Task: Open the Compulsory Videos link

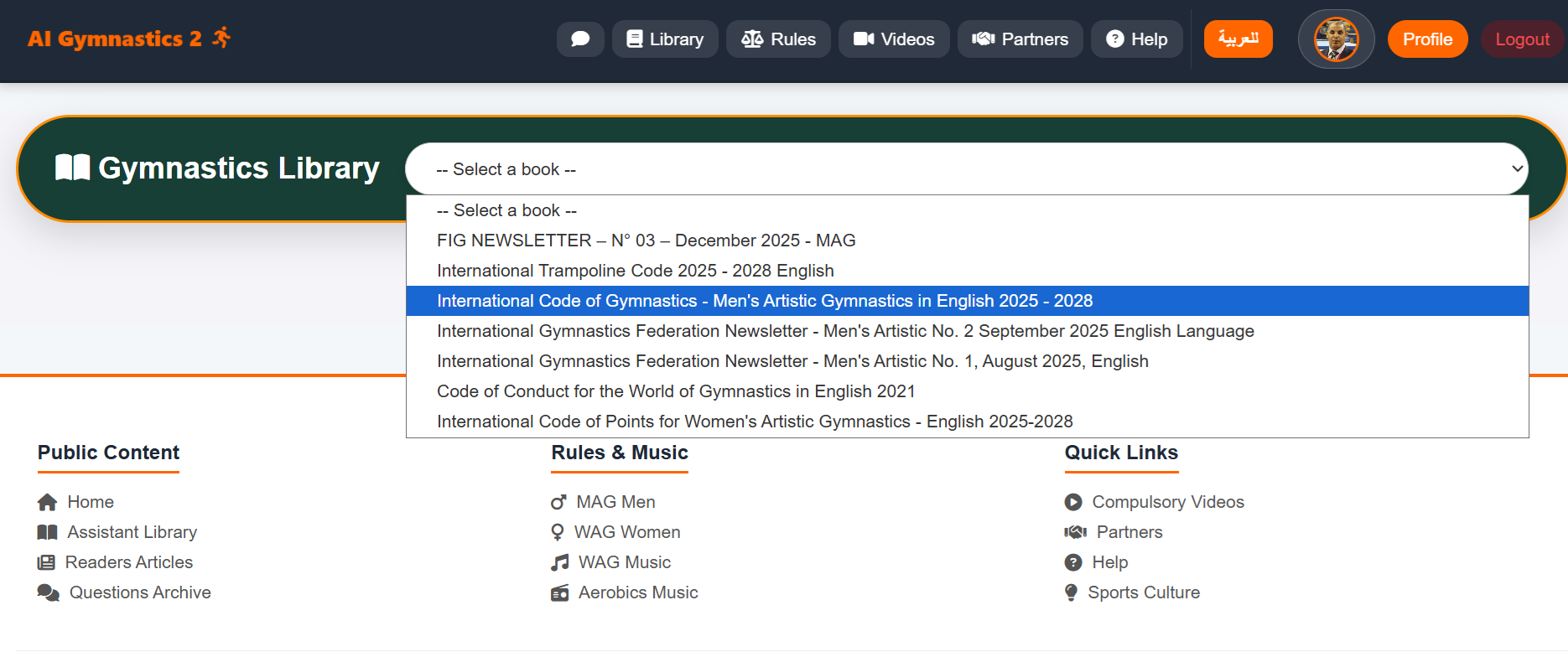Action: point(1168,502)
